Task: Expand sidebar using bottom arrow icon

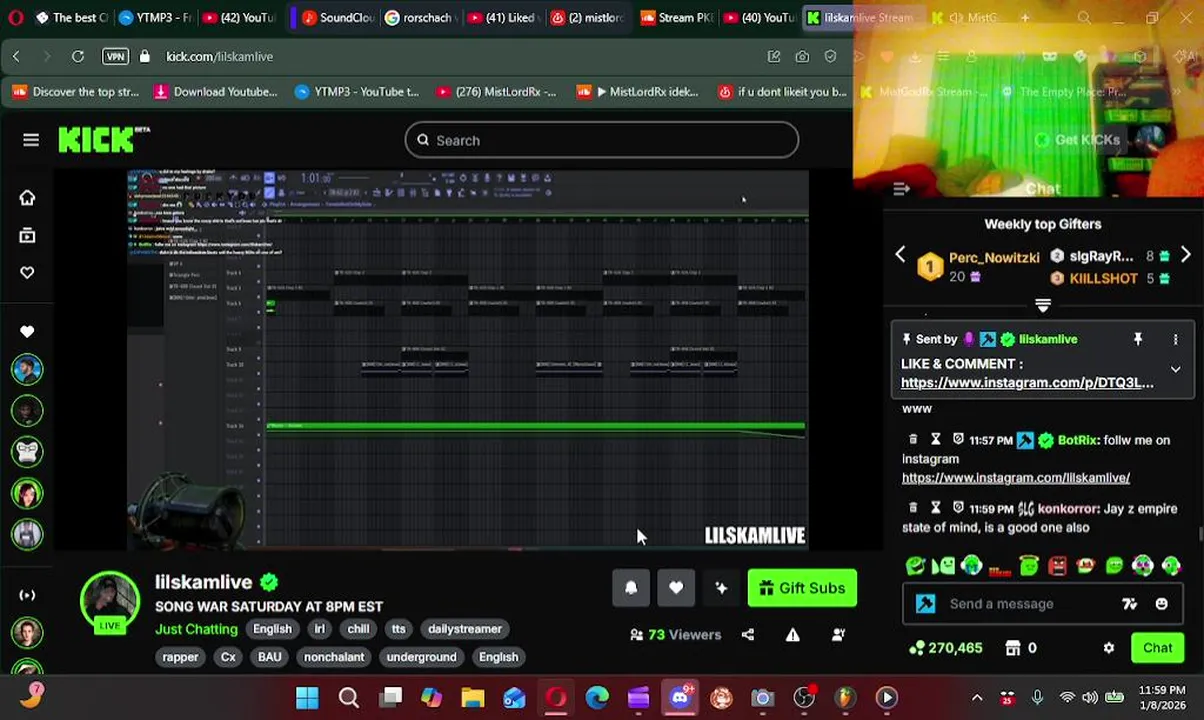Action: (27, 595)
